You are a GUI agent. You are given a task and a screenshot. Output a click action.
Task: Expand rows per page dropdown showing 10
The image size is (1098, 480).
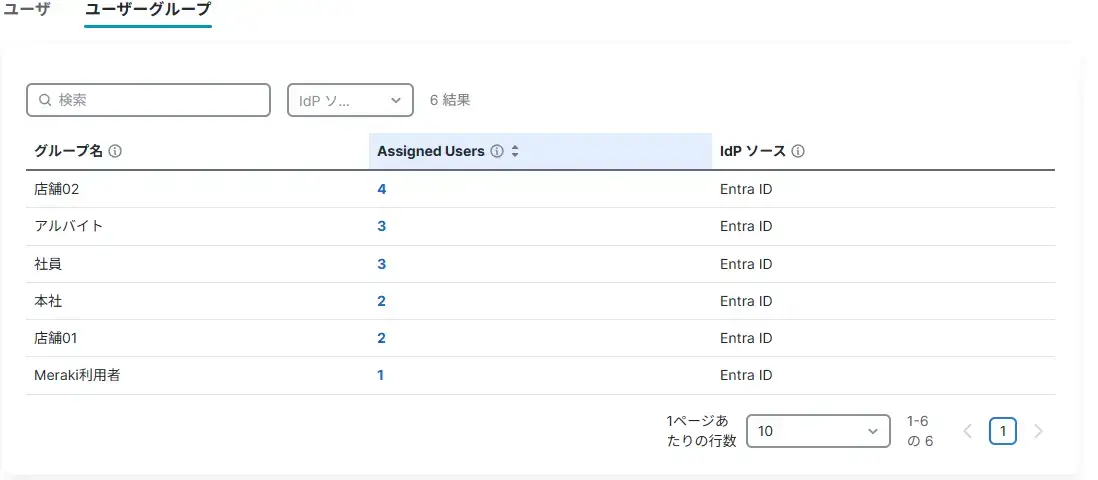point(818,431)
